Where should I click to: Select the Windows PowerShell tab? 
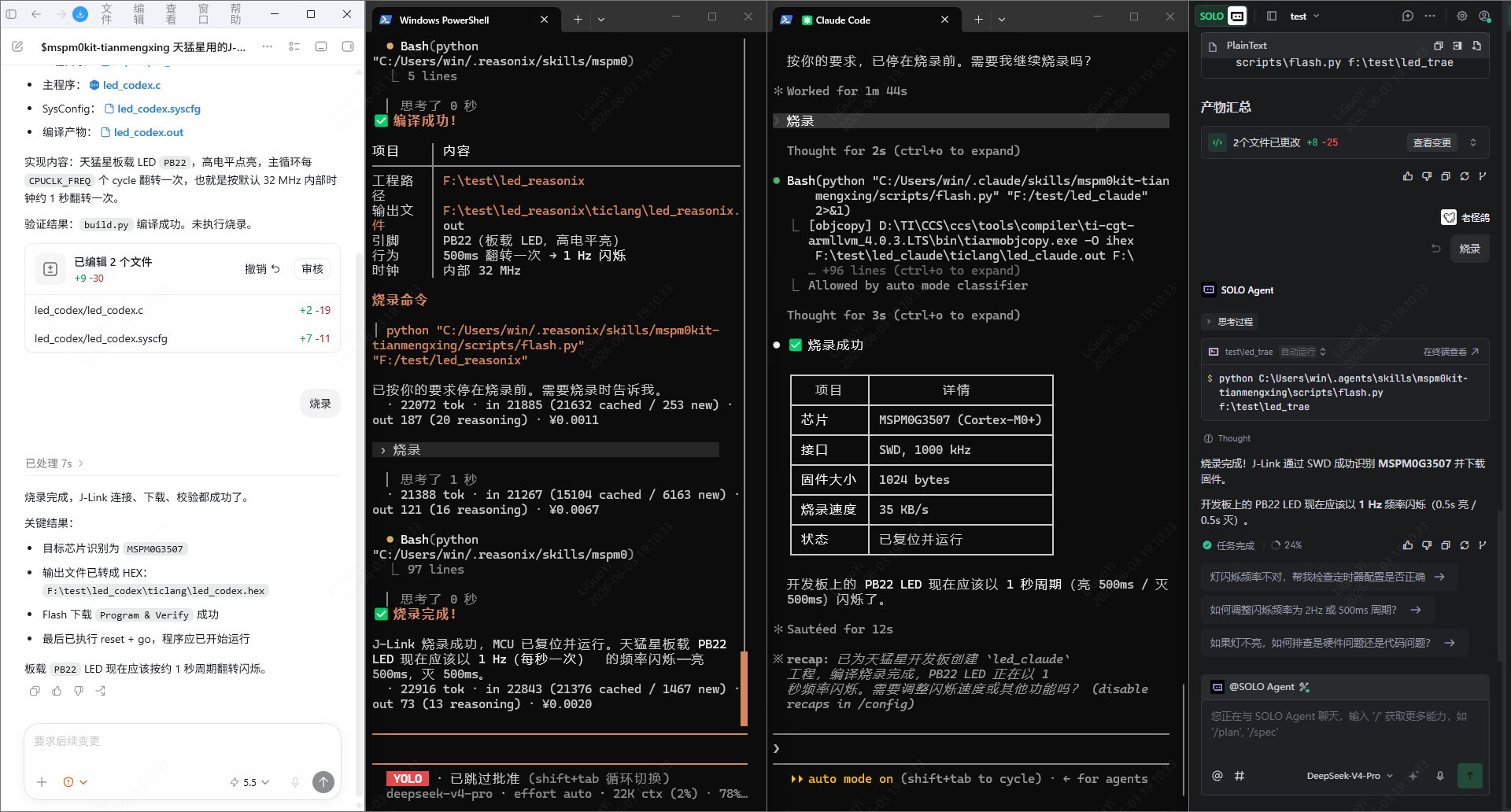coord(464,20)
